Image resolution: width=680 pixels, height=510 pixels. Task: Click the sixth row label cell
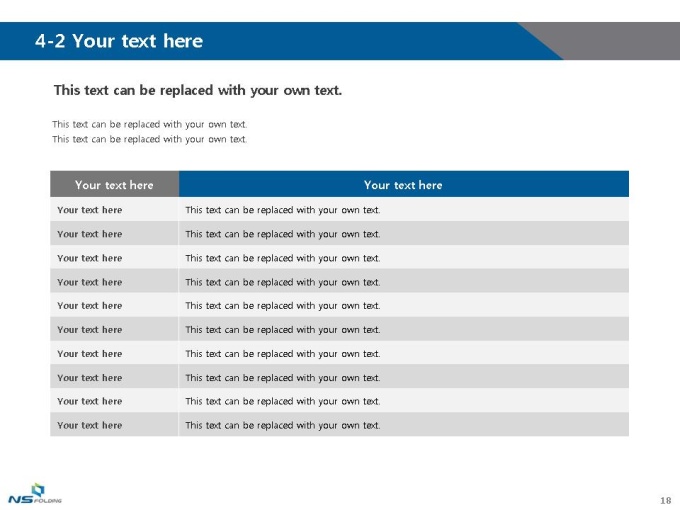114,329
